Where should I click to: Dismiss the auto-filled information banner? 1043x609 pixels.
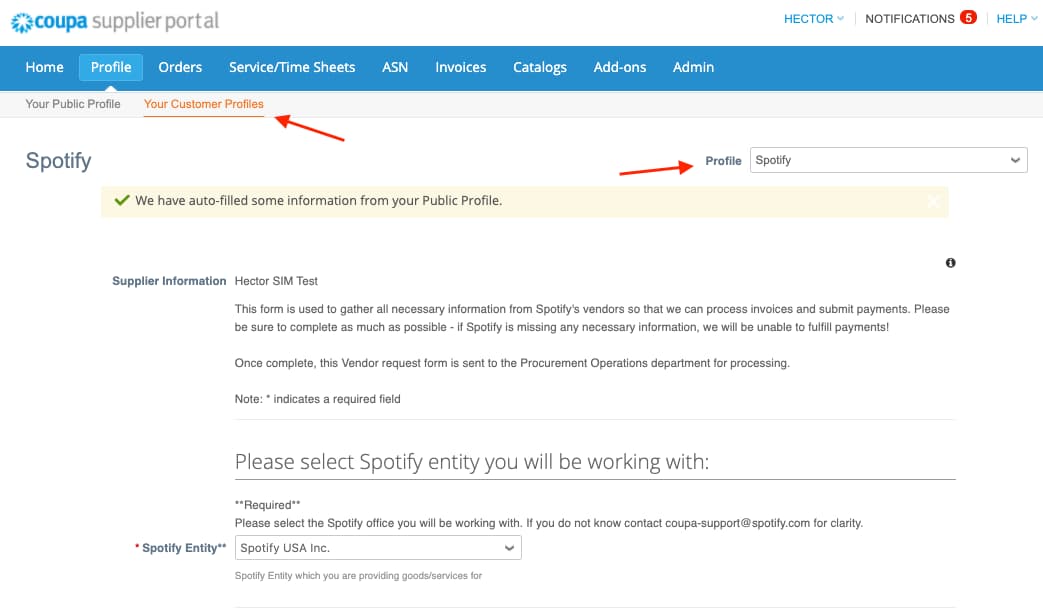[932, 201]
